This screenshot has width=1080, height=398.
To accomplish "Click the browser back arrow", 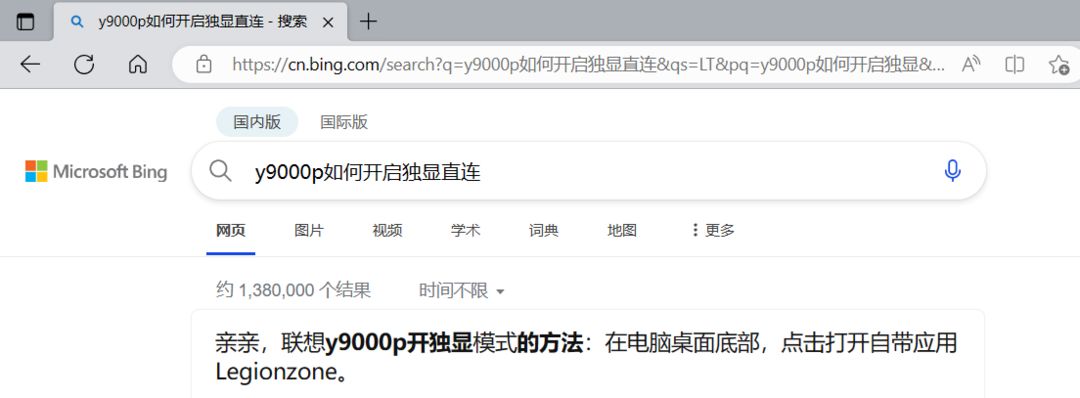I will click(x=30, y=65).
